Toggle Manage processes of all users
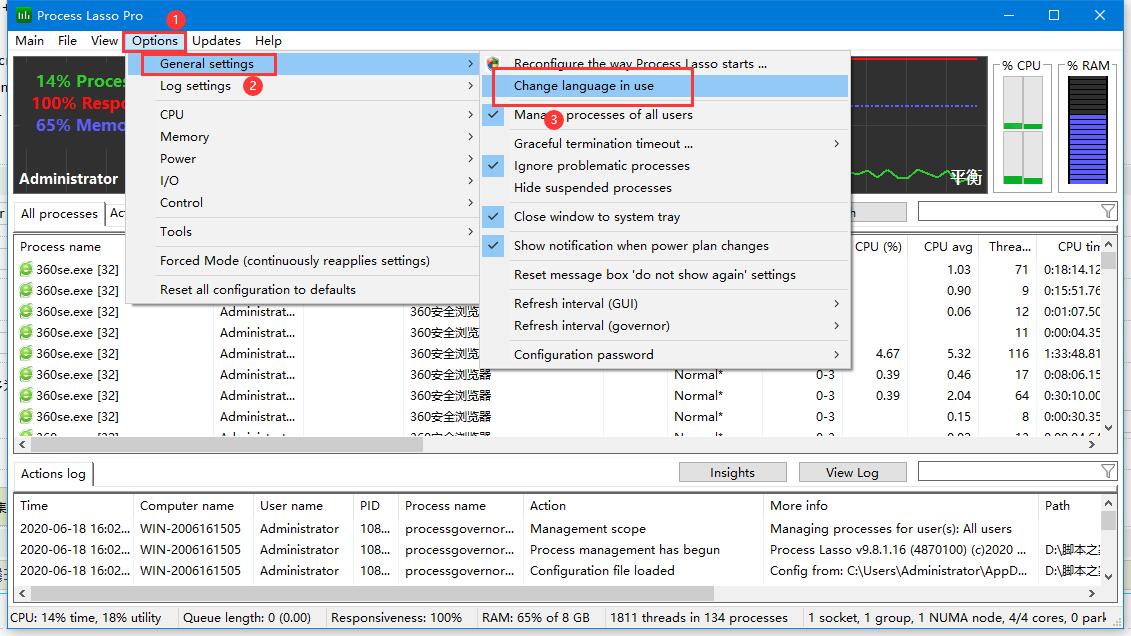The height and width of the screenshot is (636, 1131). pyautogui.click(x=666, y=115)
